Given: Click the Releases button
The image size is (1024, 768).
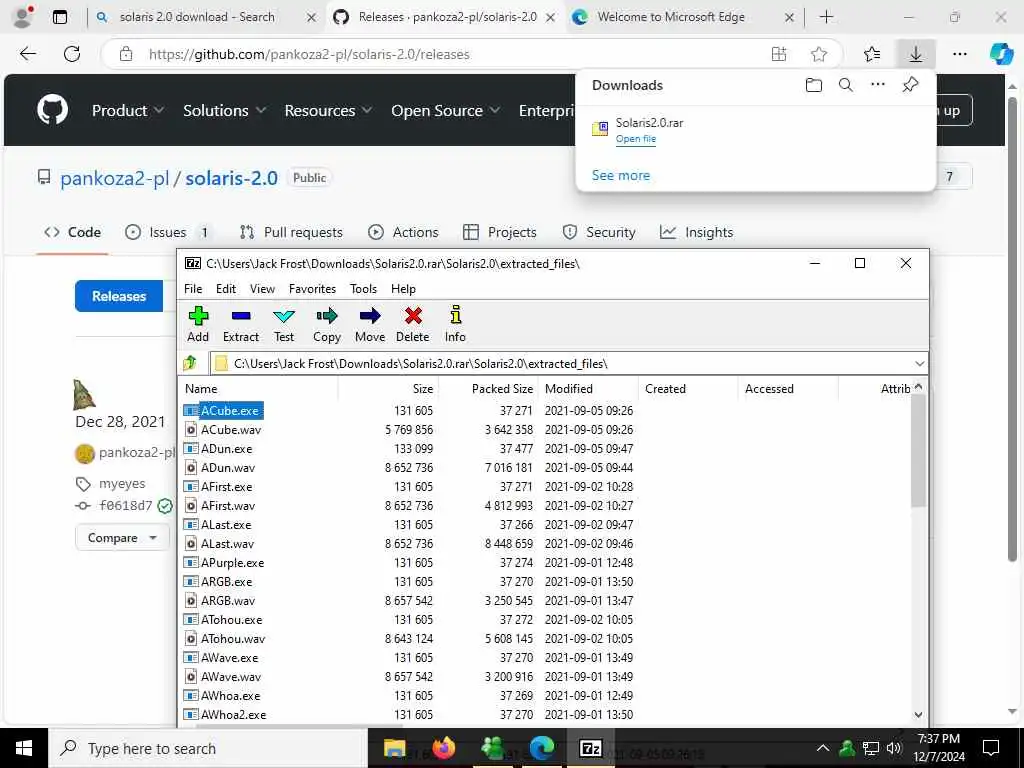Looking at the screenshot, I should pos(119,296).
